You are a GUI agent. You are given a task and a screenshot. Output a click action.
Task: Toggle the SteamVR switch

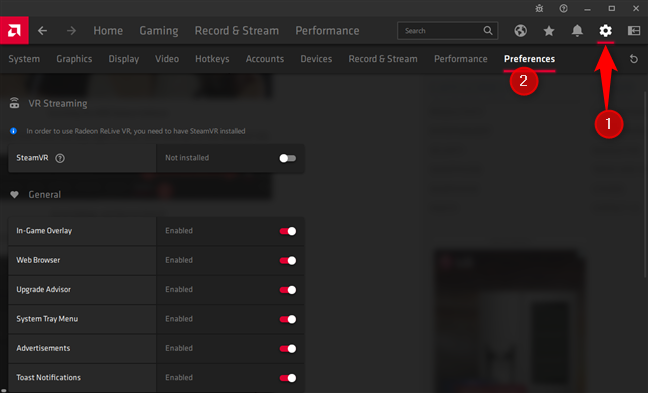coord(288,158)
